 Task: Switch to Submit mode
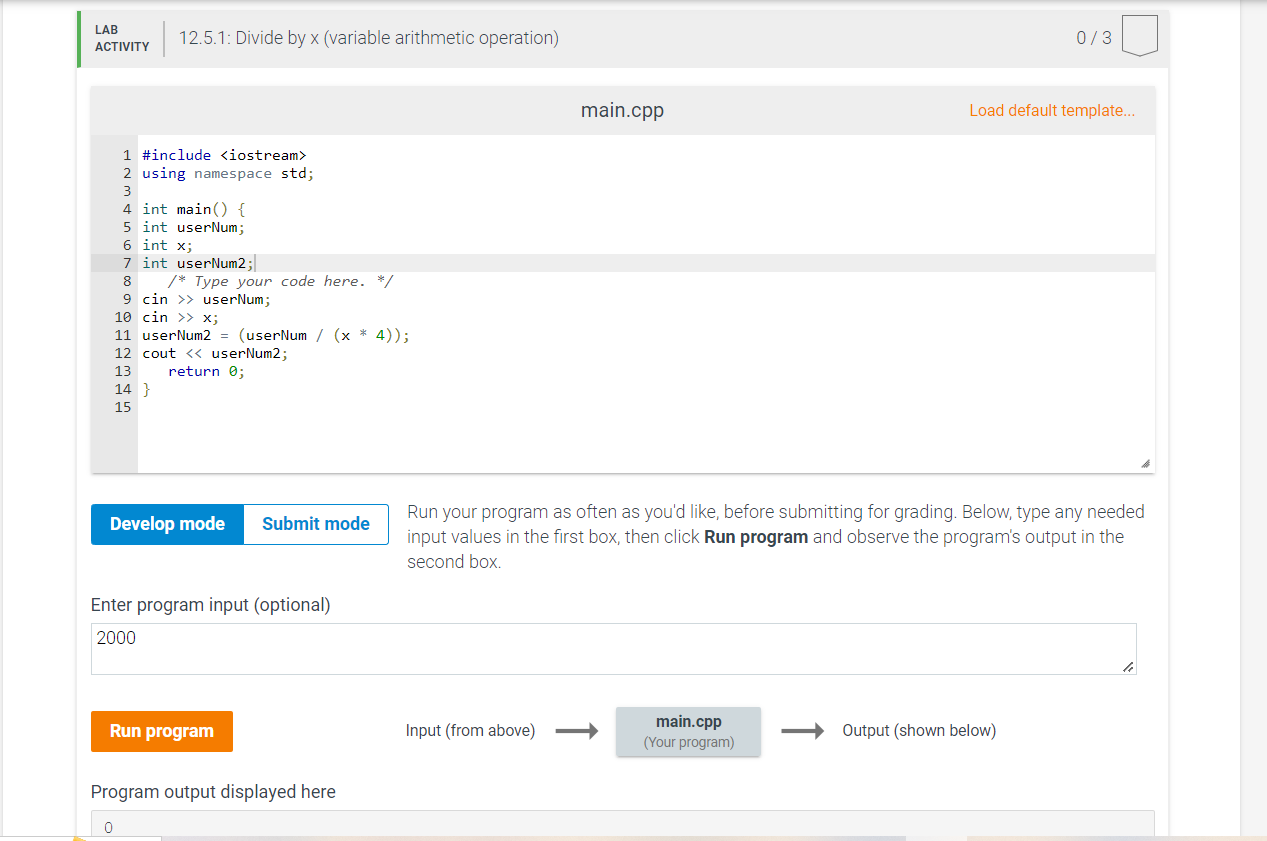click(x=315, y=523)
